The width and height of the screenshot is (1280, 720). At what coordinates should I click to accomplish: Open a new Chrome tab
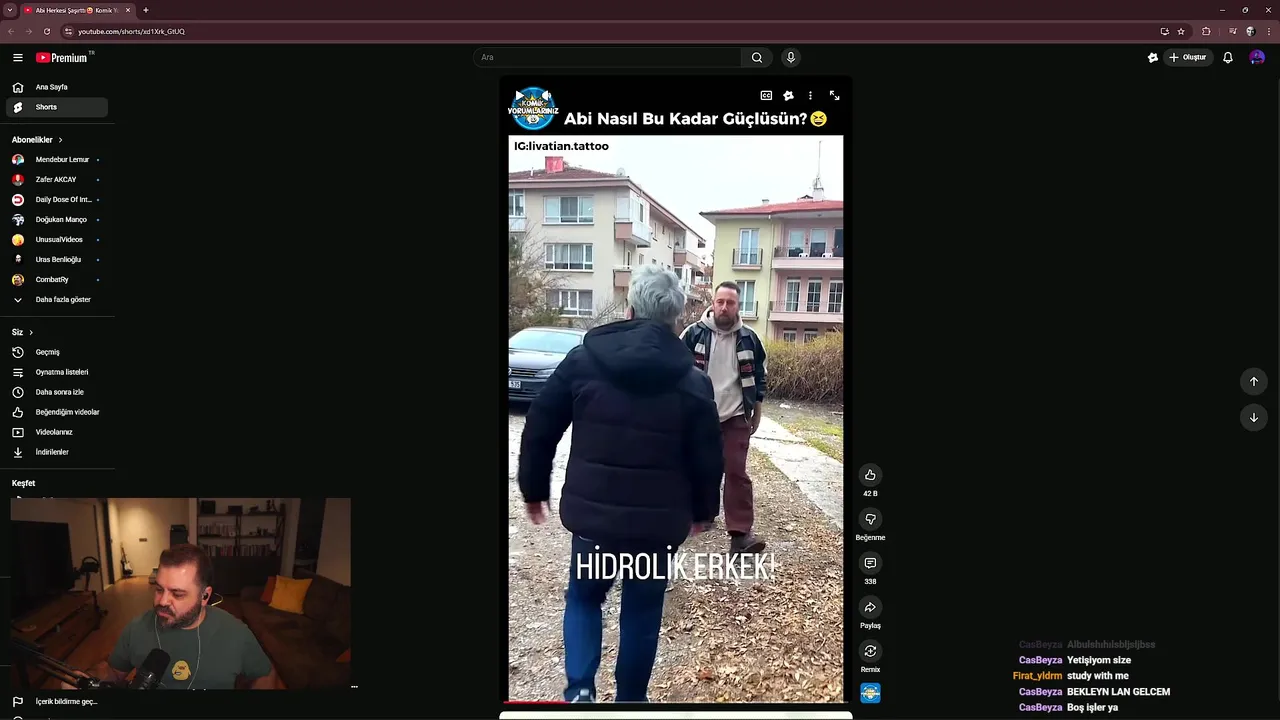[x=146, y=10]
